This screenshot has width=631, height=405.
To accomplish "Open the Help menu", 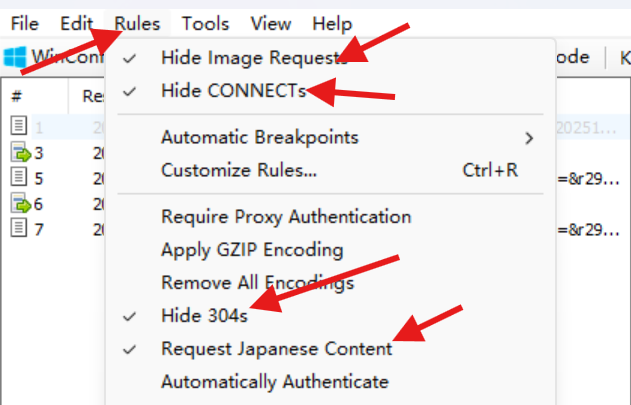I will click(x=332, y=23).
